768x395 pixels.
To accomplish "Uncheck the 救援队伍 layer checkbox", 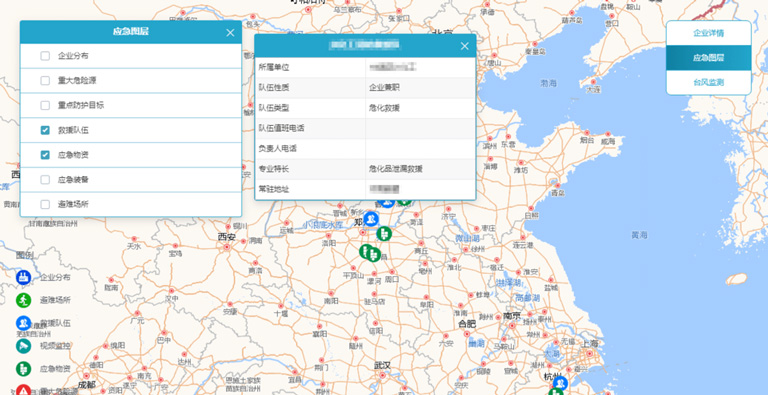I will click(45, 130).
